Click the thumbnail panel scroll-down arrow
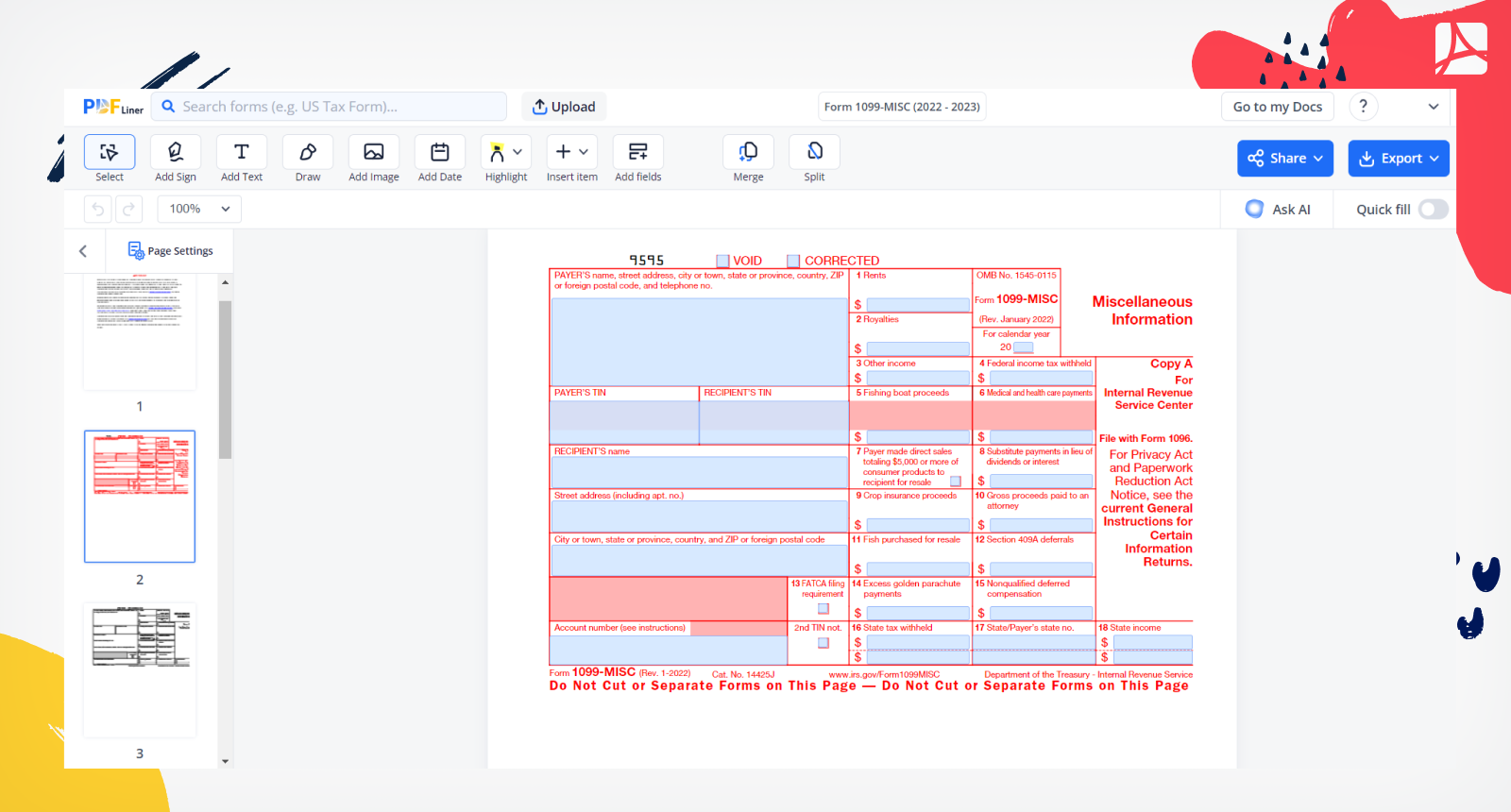Image resolution: width=1511 pixels, height=812 pixels. click(225, 761)
